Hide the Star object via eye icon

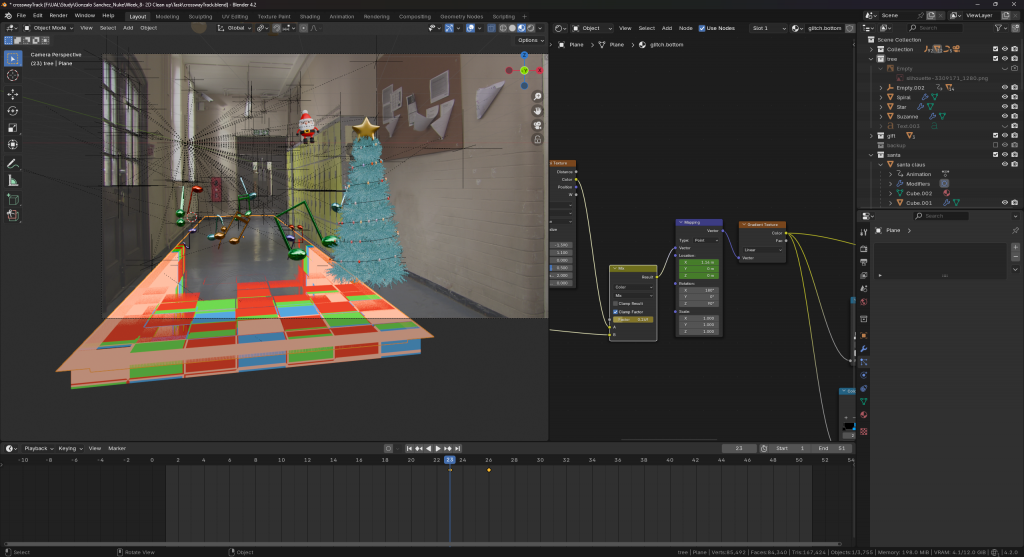click(1004, 106)
